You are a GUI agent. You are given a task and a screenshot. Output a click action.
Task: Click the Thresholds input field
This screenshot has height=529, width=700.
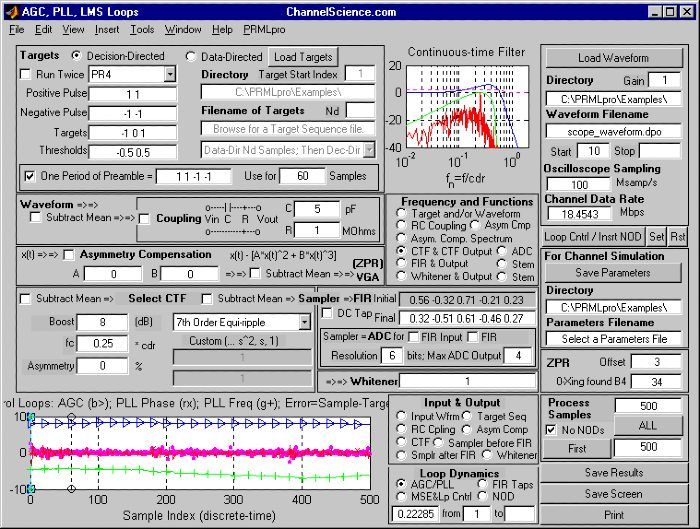(133, 152)
